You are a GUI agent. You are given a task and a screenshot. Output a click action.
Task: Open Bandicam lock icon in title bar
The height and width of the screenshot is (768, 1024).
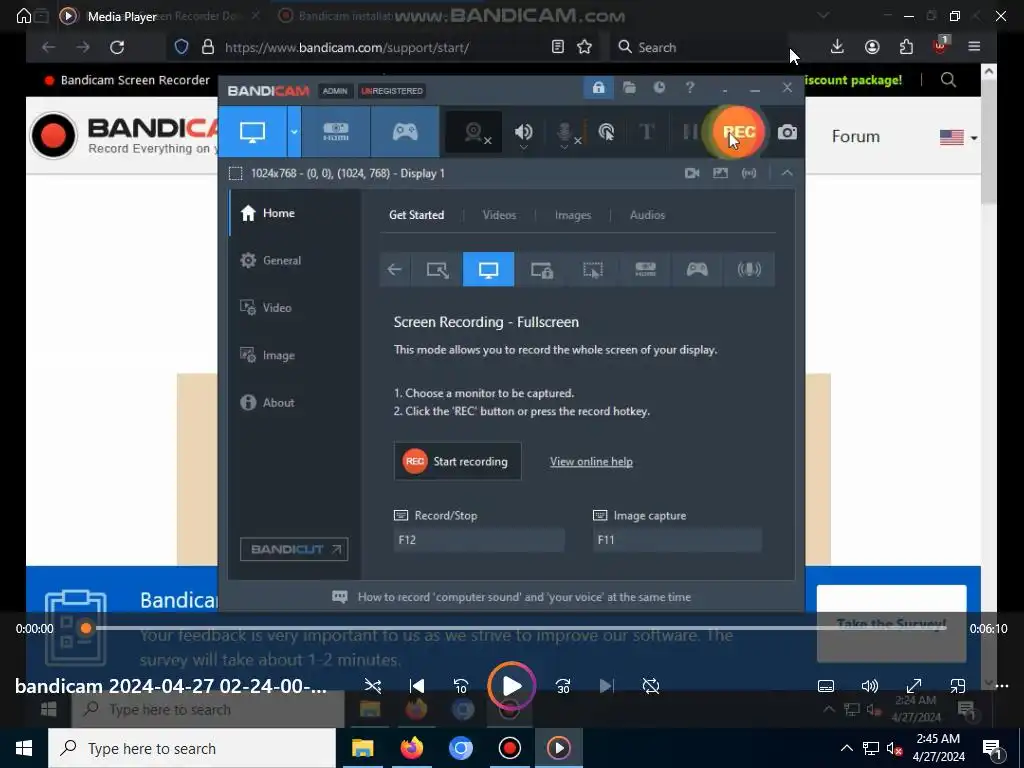598,88
